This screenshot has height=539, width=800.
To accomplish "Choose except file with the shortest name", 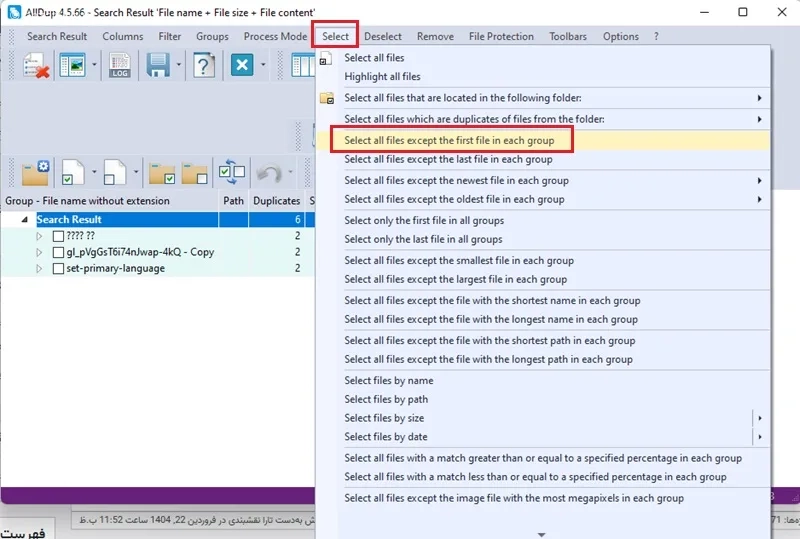I will (x=542, y=301).
